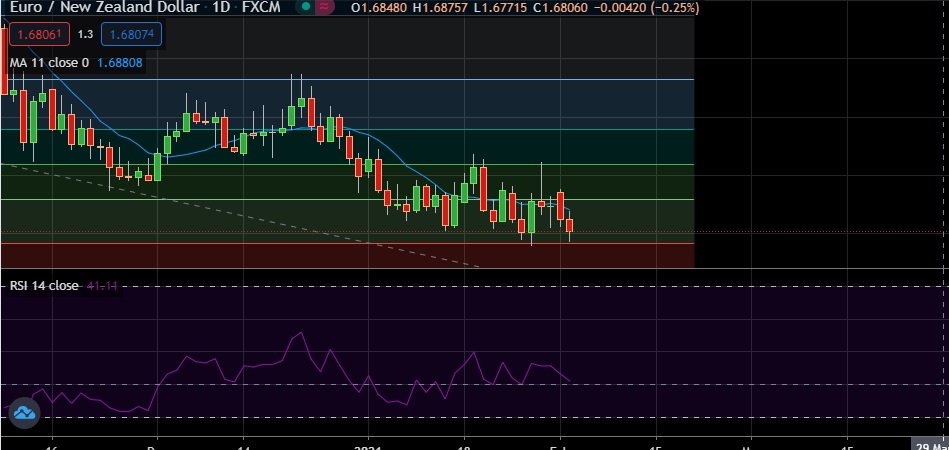Click the 18 date label on time axis
The height and width of the screenshot is (450, 949).
click(x=464, y=447)
